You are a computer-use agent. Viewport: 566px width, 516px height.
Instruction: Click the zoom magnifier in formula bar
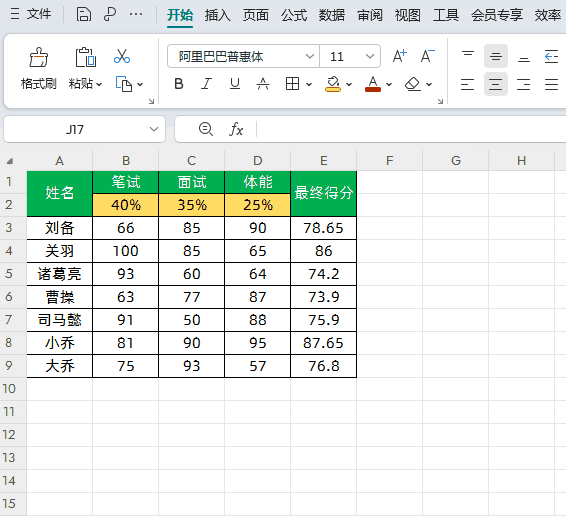click(x=206, y=129)
